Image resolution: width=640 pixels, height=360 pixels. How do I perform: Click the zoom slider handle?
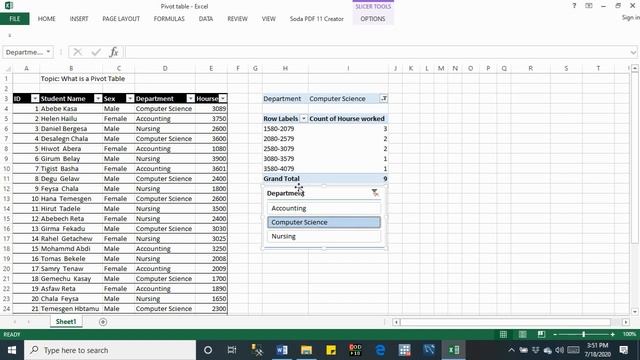pos(584,334)
